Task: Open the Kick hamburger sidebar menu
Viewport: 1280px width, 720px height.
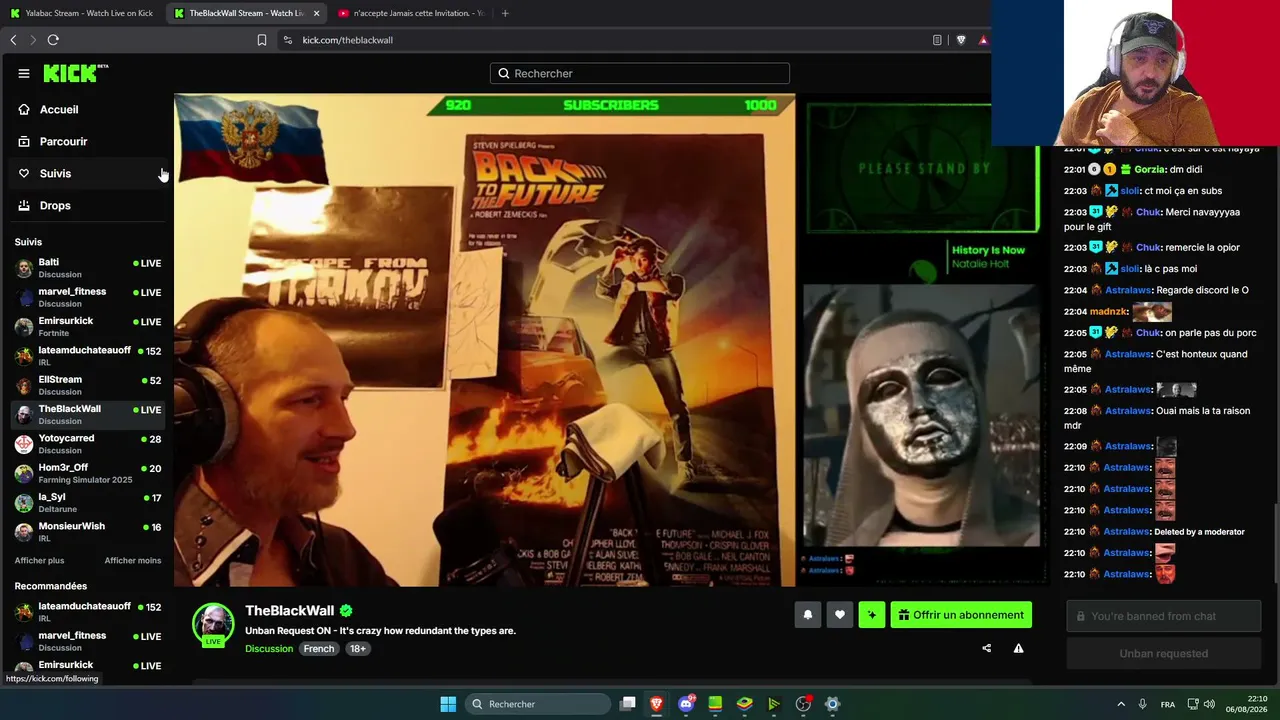Action: (24, 73)
